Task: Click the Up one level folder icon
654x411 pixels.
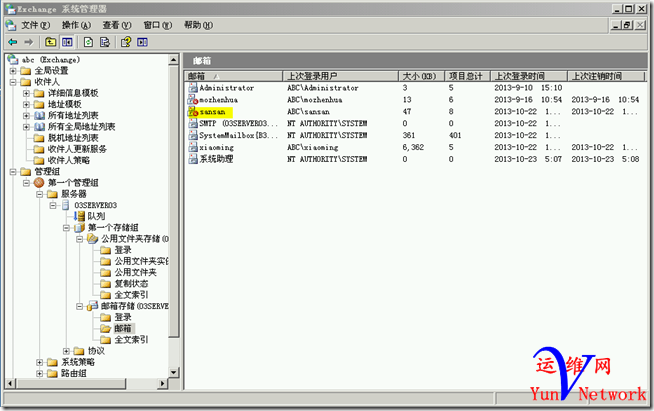Action: pos(50,42)
